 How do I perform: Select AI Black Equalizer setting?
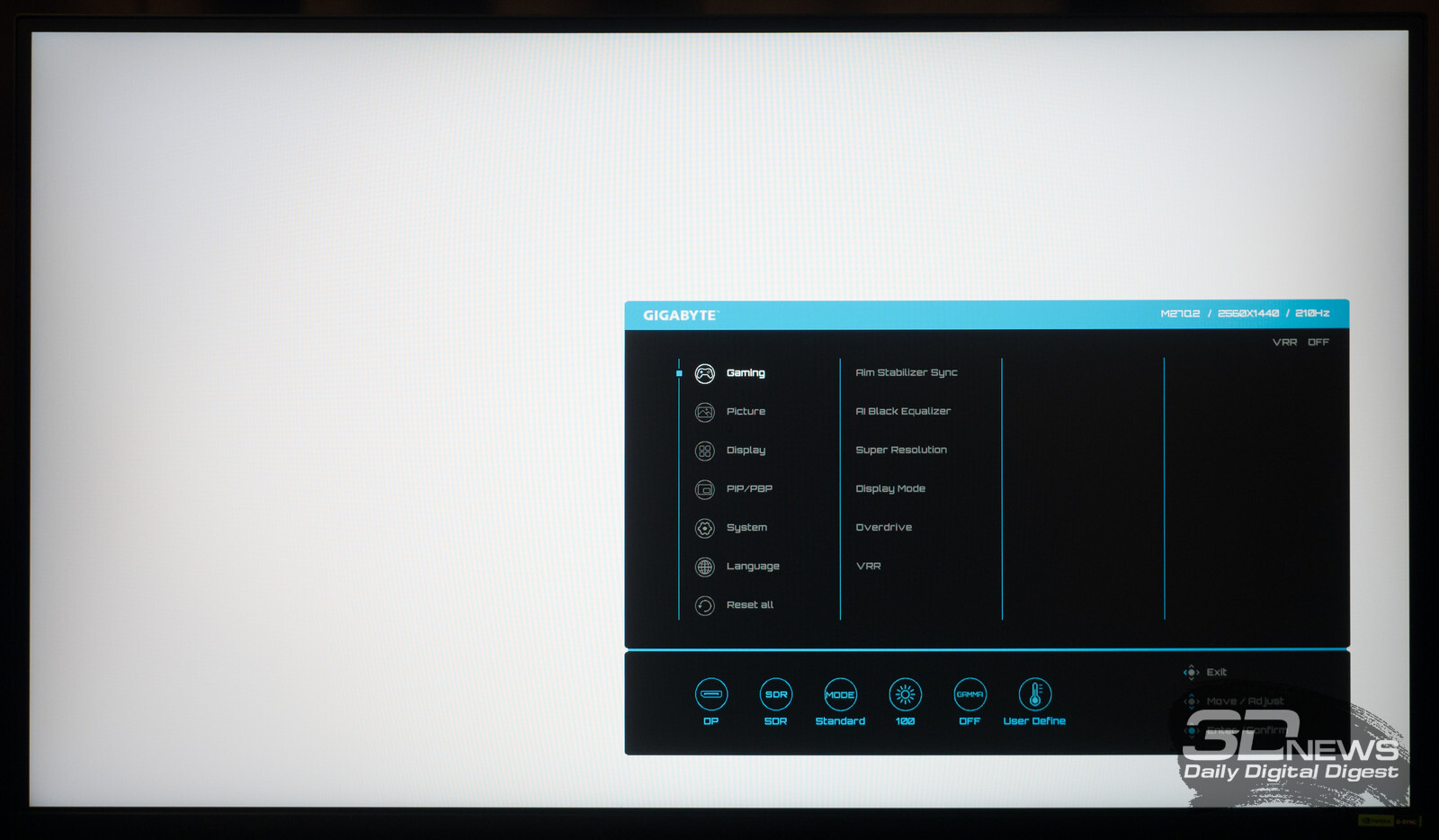[903, 411]
